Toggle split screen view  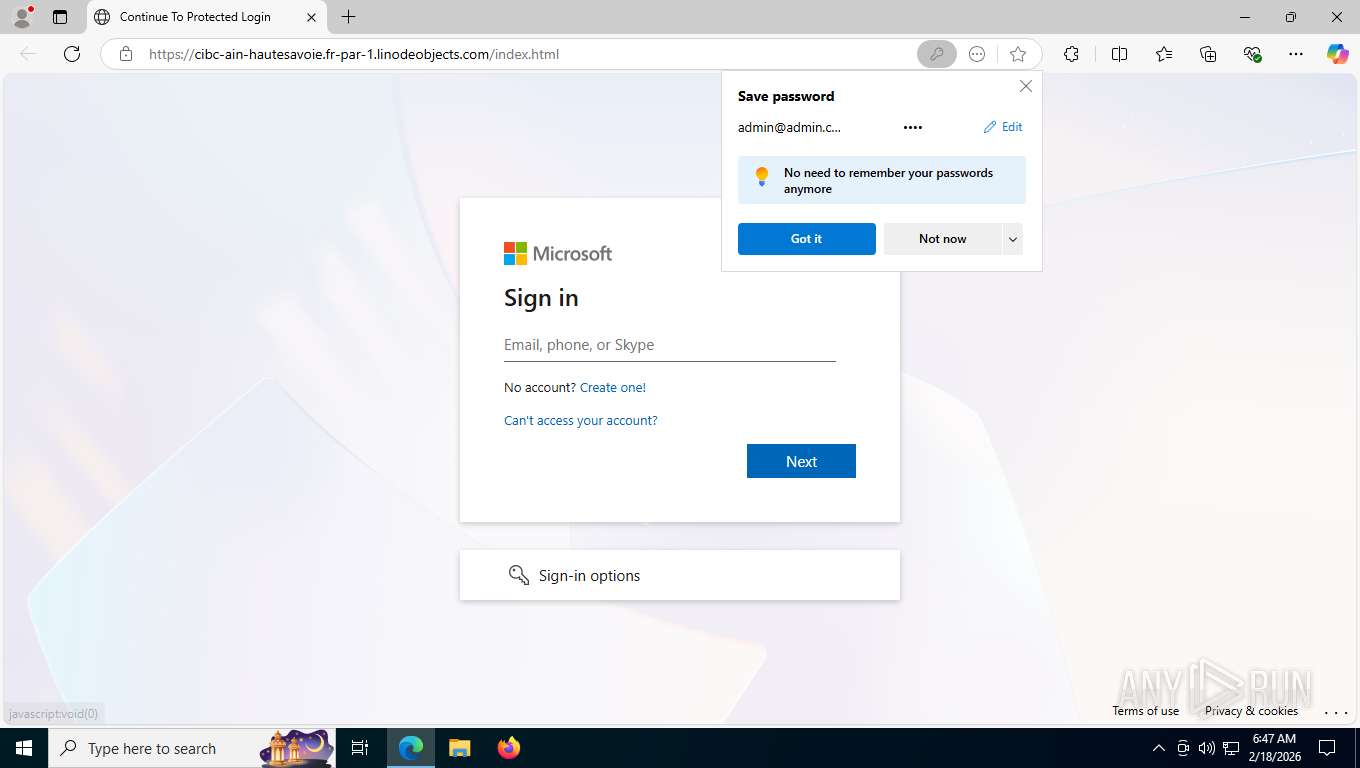(1119, 54)
